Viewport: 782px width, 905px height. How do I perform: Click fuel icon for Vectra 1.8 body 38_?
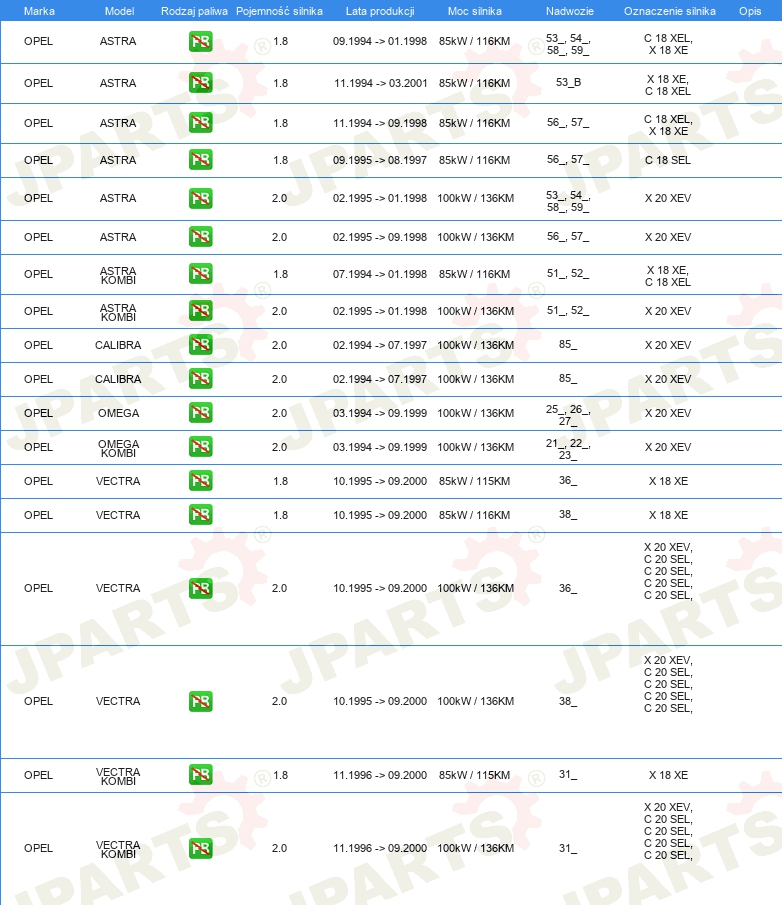click(200, 515)
